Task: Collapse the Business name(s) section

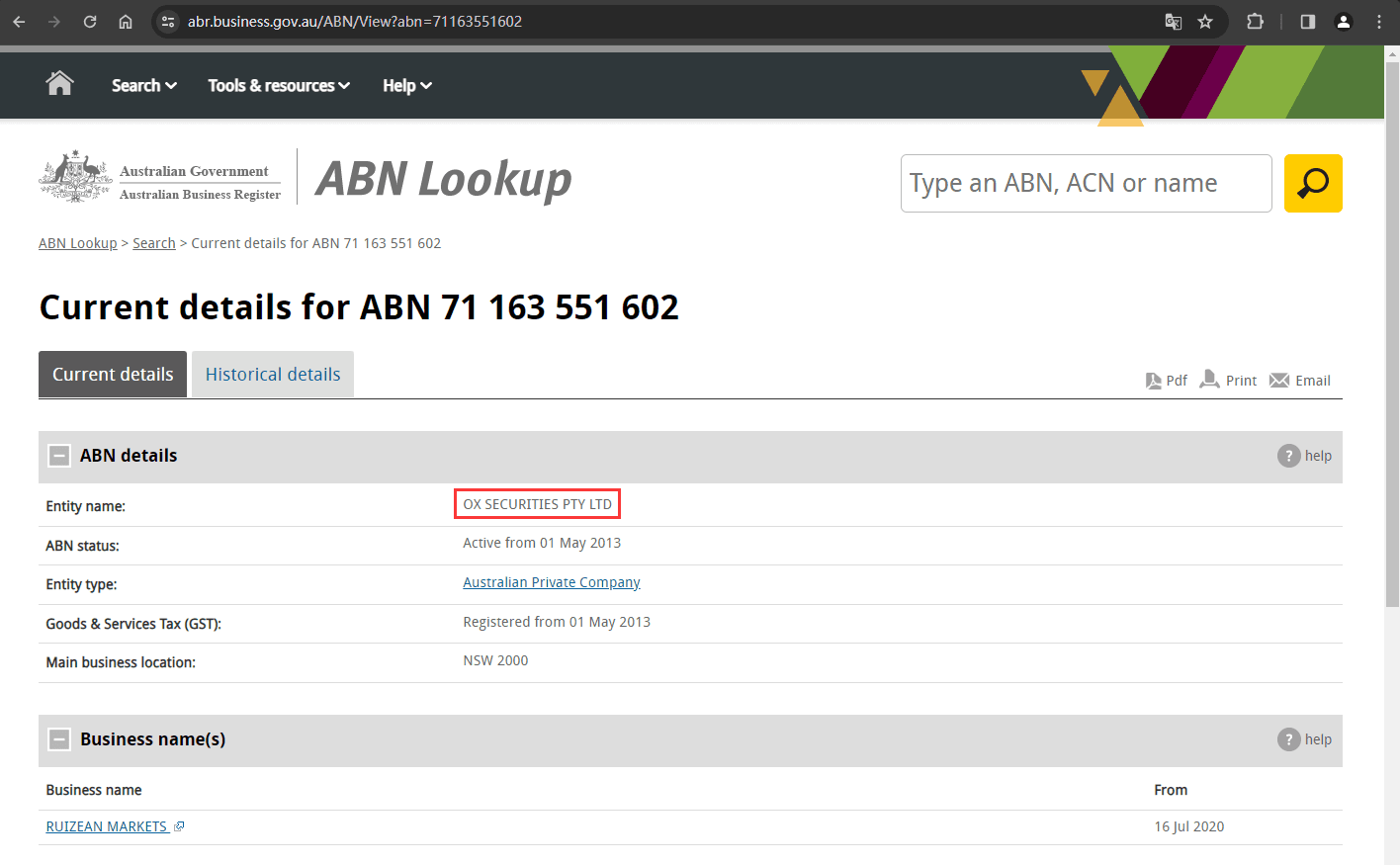Action: coord(59,739)
